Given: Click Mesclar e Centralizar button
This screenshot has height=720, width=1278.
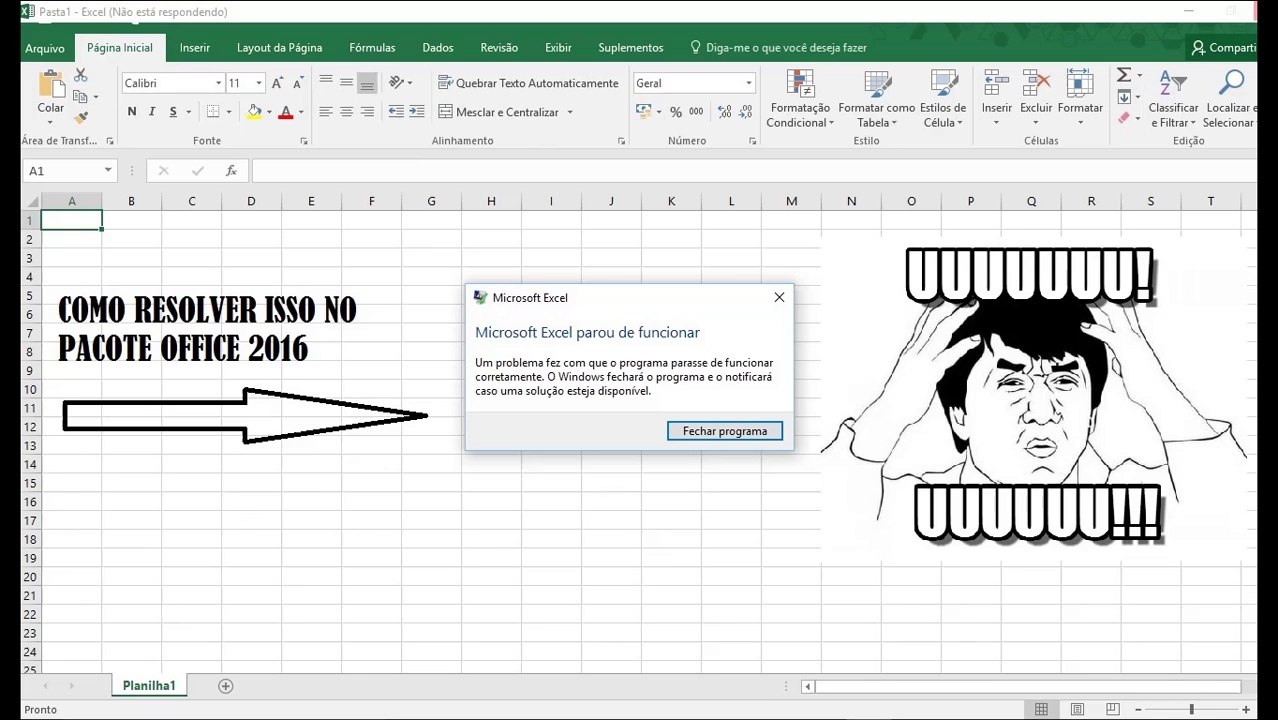Looking at the screenshot, I should pyautogui.click(x=498, y=112).
